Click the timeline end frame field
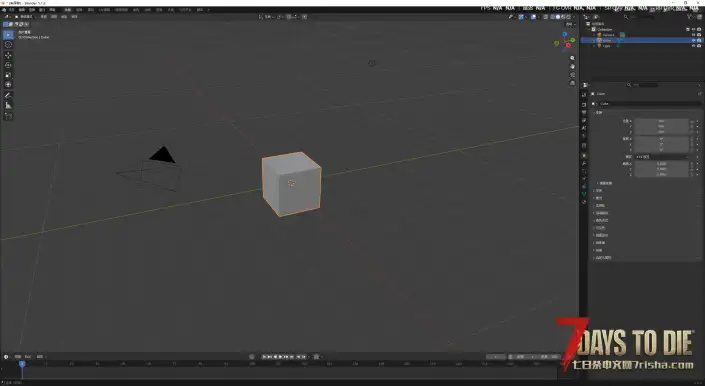The image size is (705, 386). pos(550,357)
